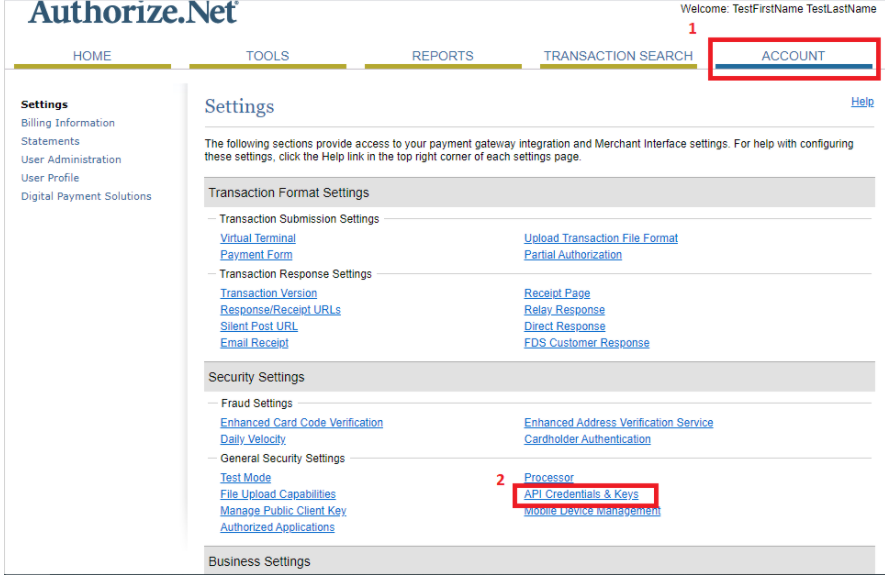Select Settings in the sidebar
The width and height of the screenshot is (885, 575).
click(44, 104)
